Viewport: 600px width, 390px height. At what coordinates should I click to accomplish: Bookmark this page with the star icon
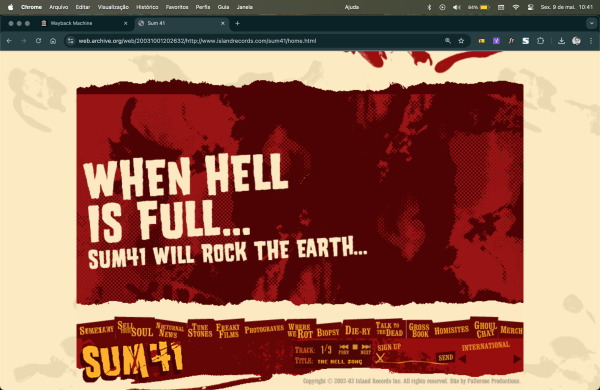point(461,41)
